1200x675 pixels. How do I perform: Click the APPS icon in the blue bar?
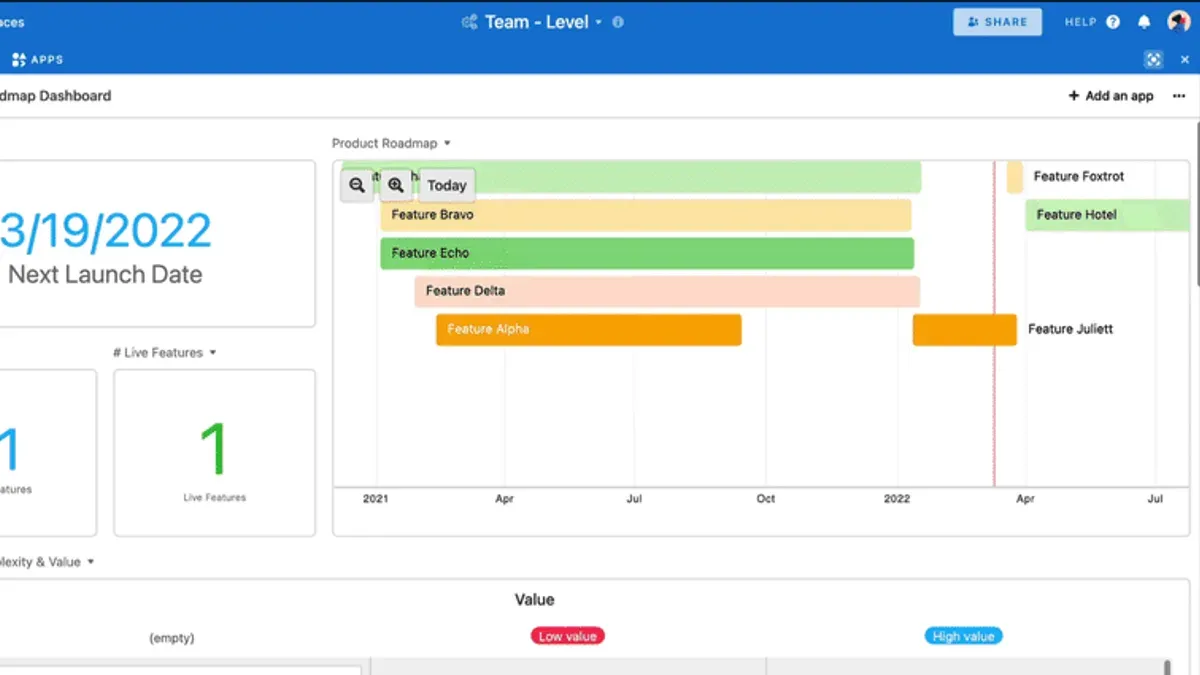pos(19,60)
